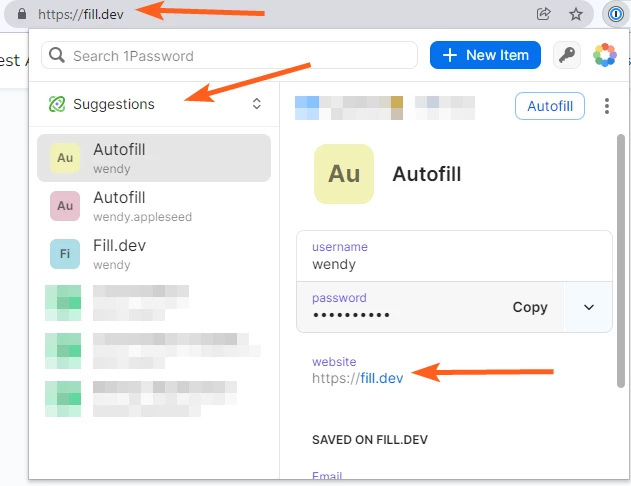This screenshot has height=486, width=631.
Task: Click the Autofill button in details pane
Action: (550, 106)
